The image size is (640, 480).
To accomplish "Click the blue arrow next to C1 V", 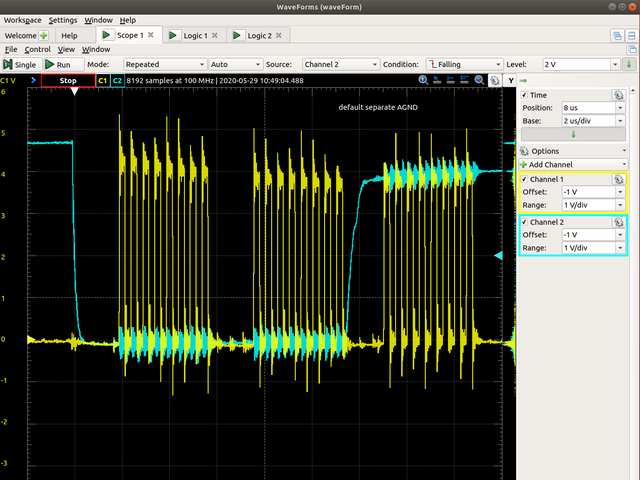I will point(33,80).
